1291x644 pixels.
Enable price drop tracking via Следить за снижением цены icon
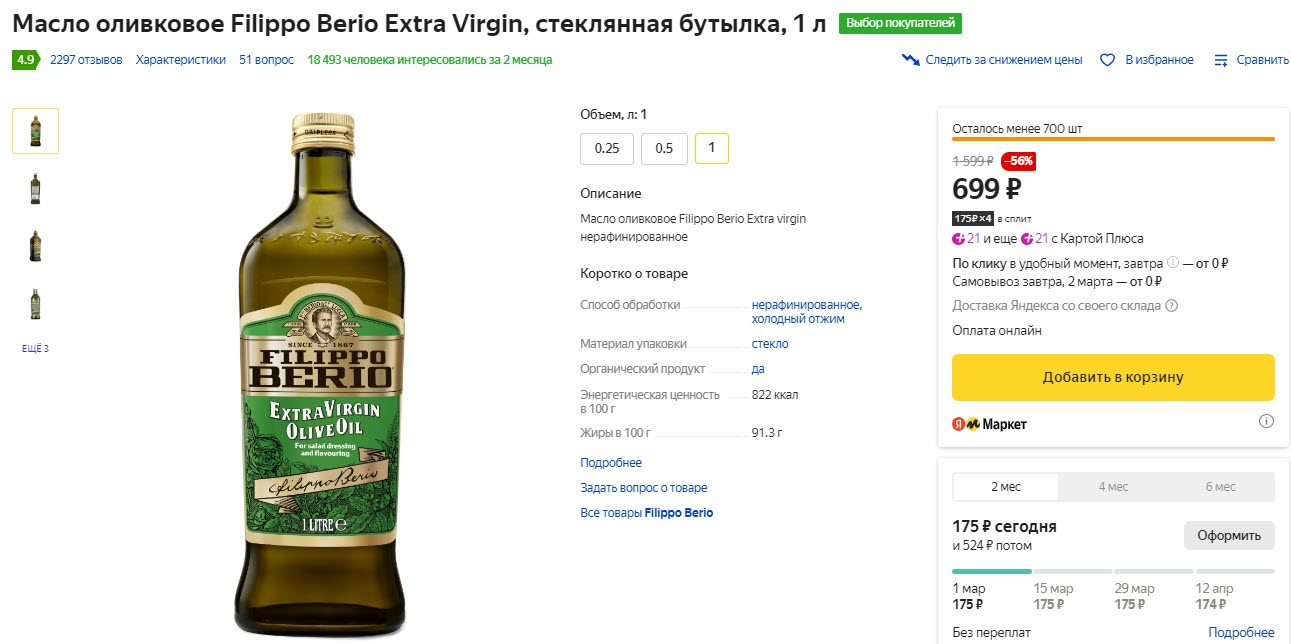[911, 59]
